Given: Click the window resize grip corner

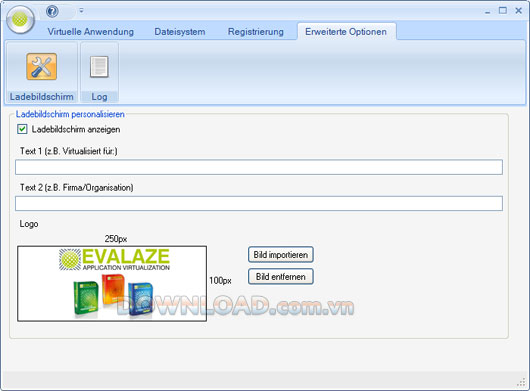Looking at the screenshot, I should [x=521, y=383].
